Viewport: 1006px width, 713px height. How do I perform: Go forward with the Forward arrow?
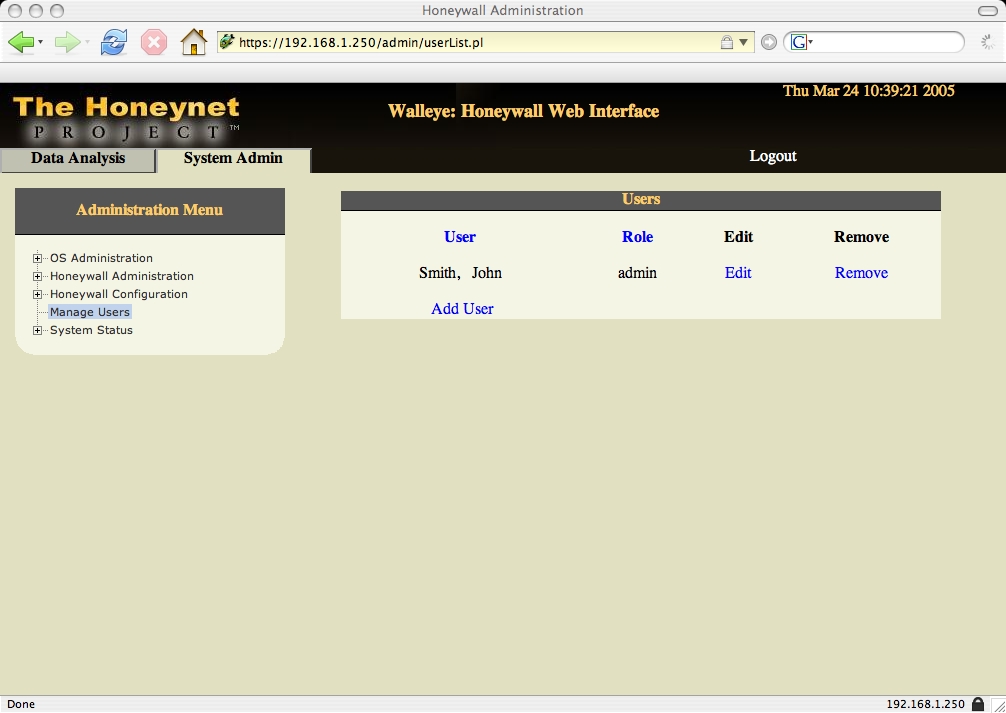click(67, 42)
